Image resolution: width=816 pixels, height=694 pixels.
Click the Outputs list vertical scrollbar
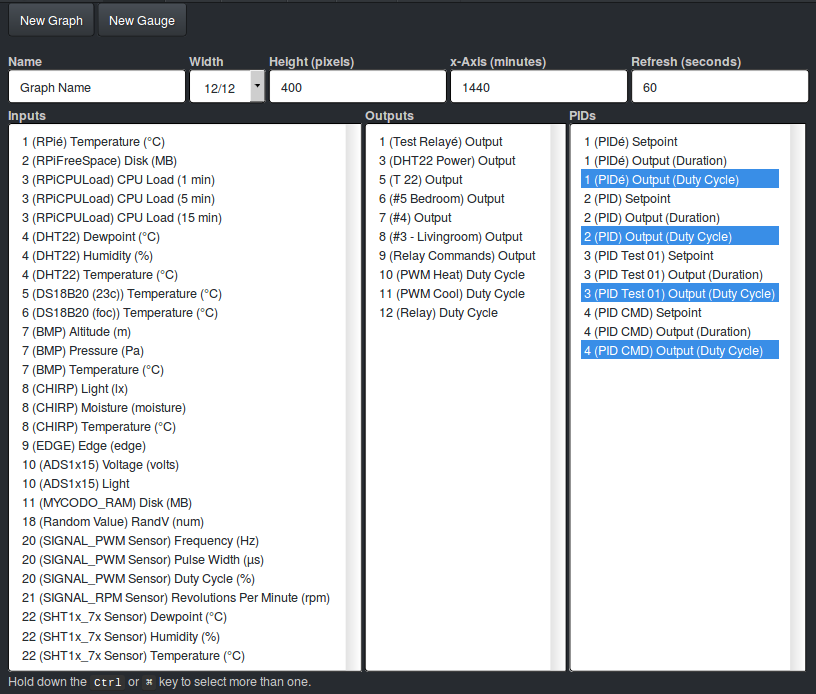click(557, 397)
